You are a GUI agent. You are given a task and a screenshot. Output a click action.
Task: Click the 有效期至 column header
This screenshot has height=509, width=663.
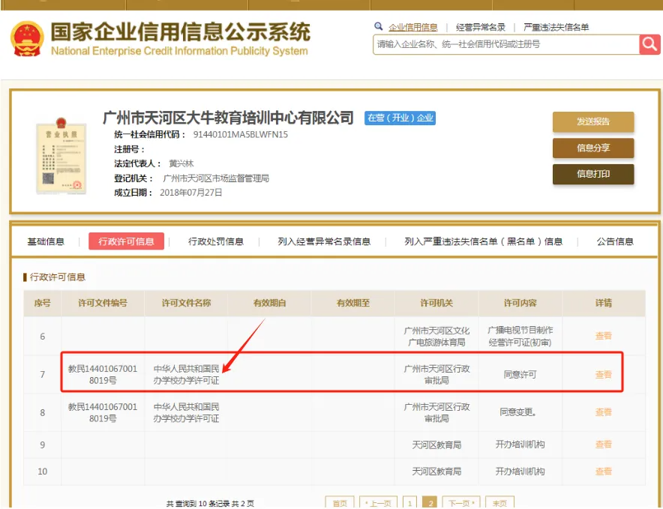tap(353, 303)
